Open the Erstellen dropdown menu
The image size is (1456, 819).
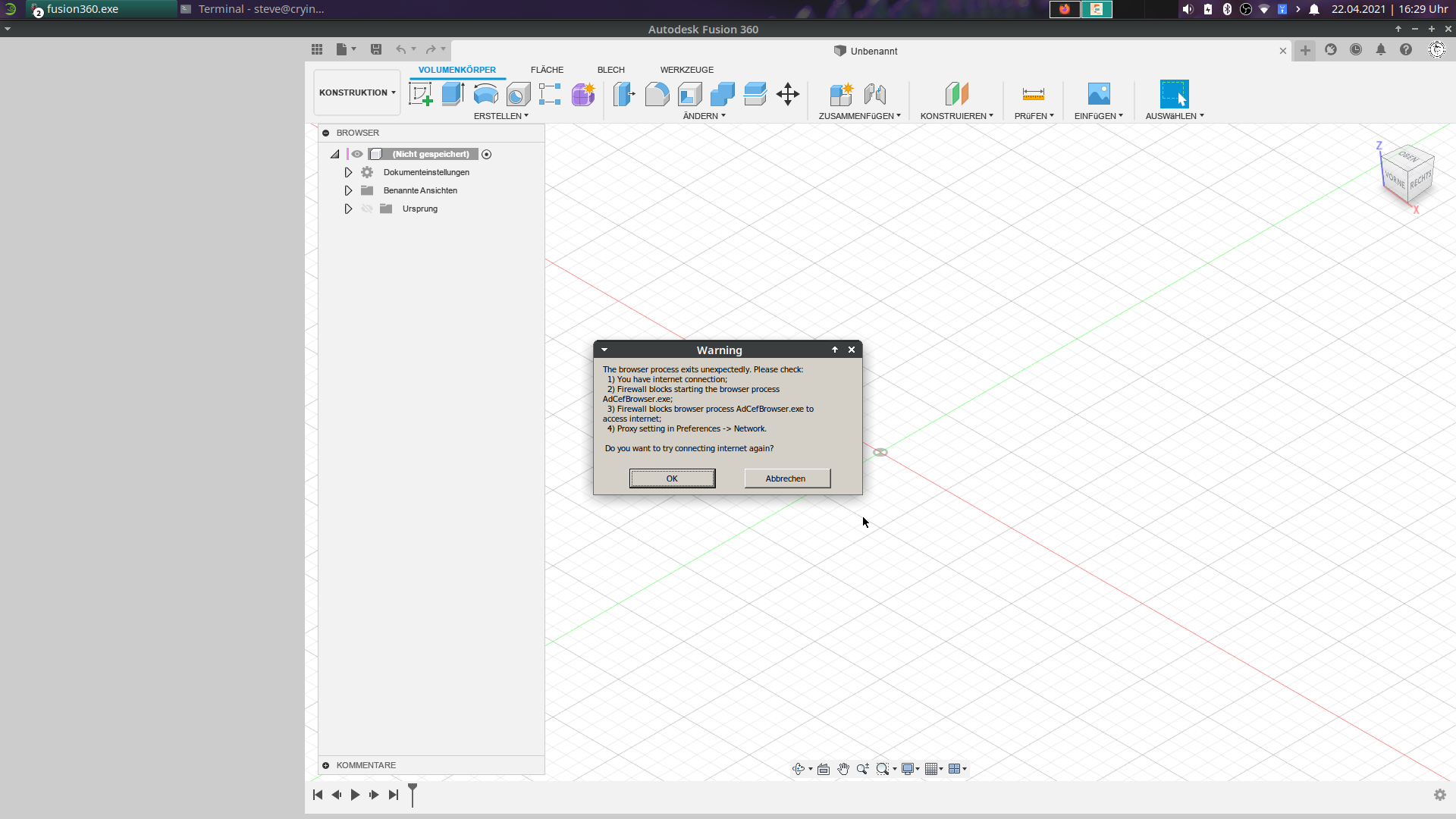pos(501,115)
